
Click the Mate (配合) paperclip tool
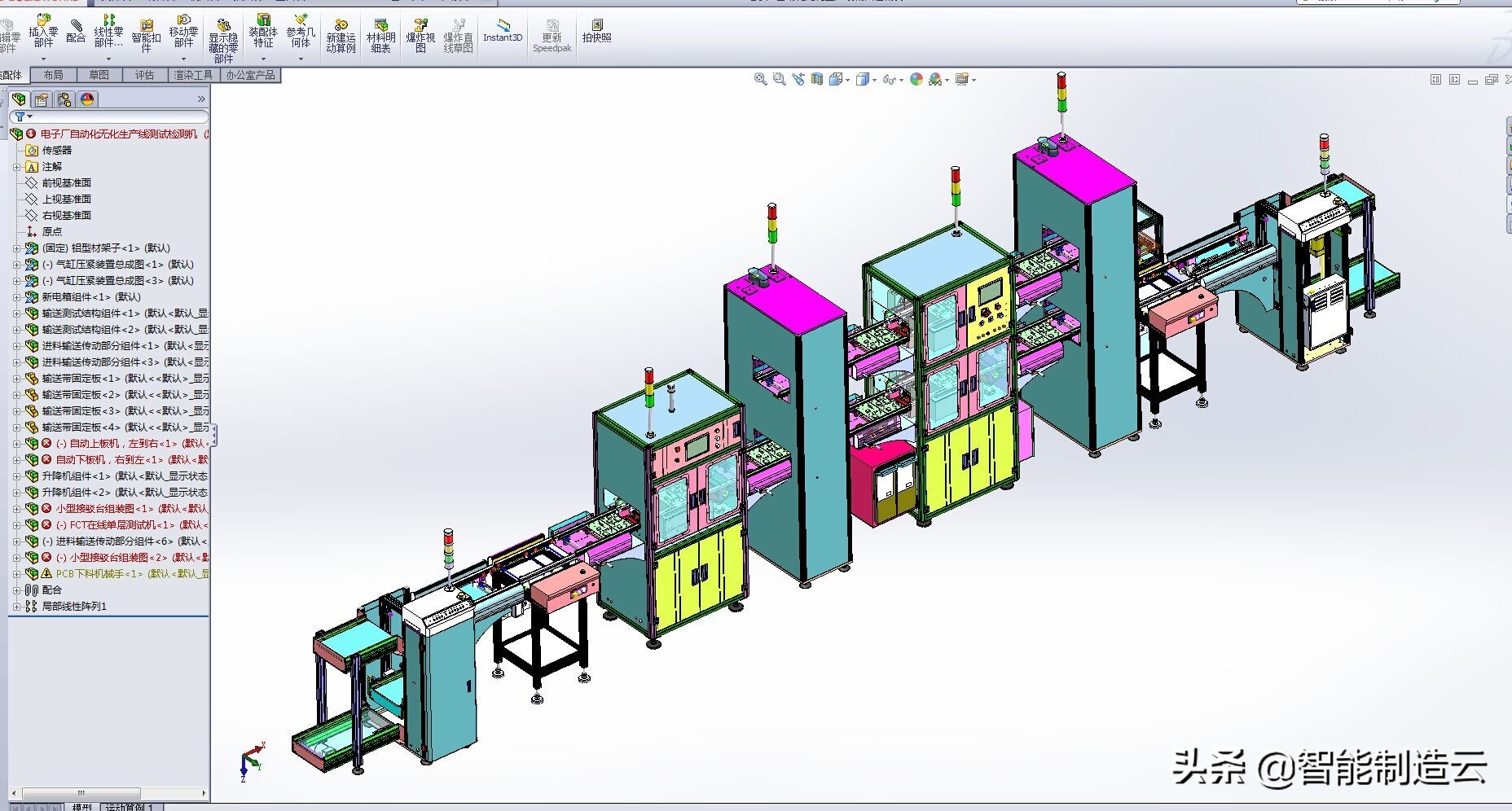(x=76, y=33)
